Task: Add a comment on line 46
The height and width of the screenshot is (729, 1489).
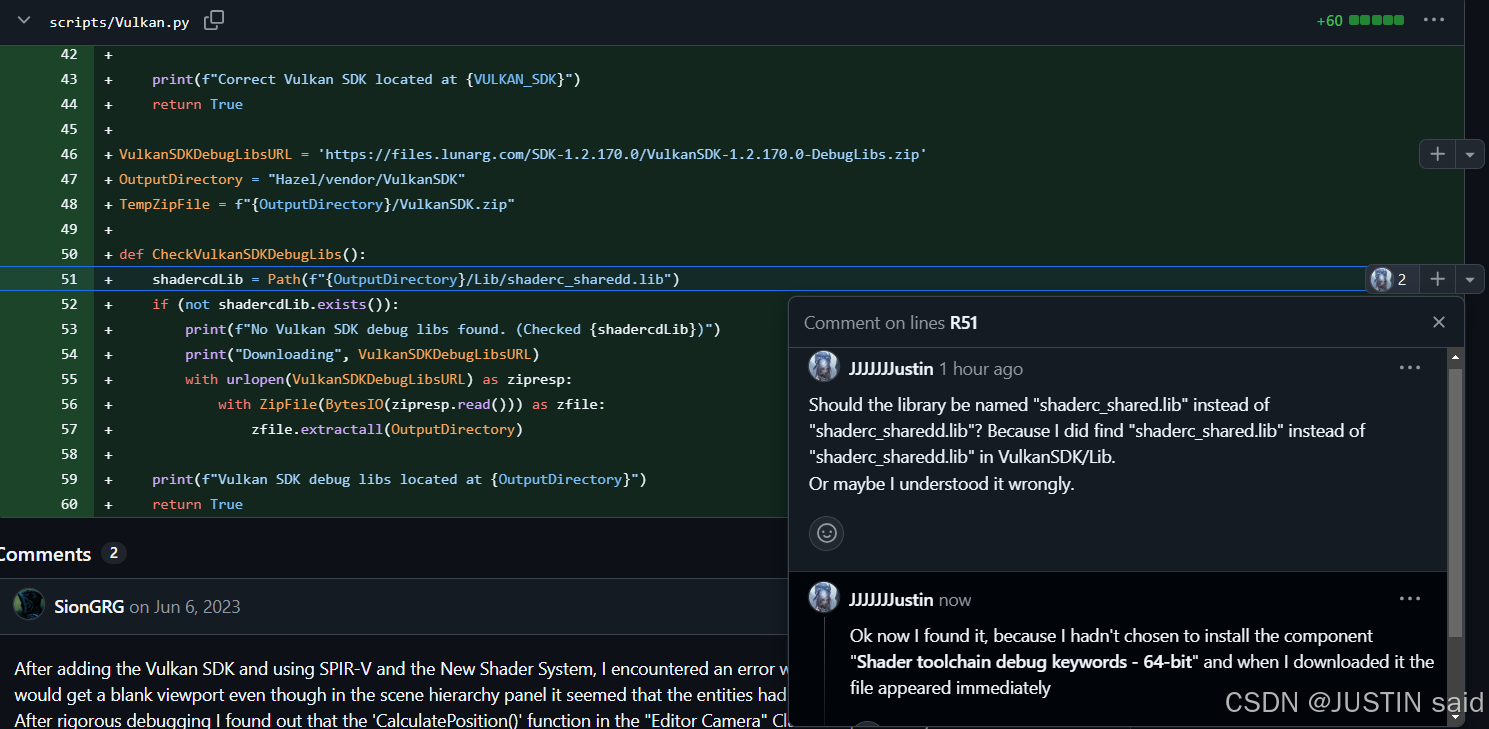Action: [x=1437, y=154]
